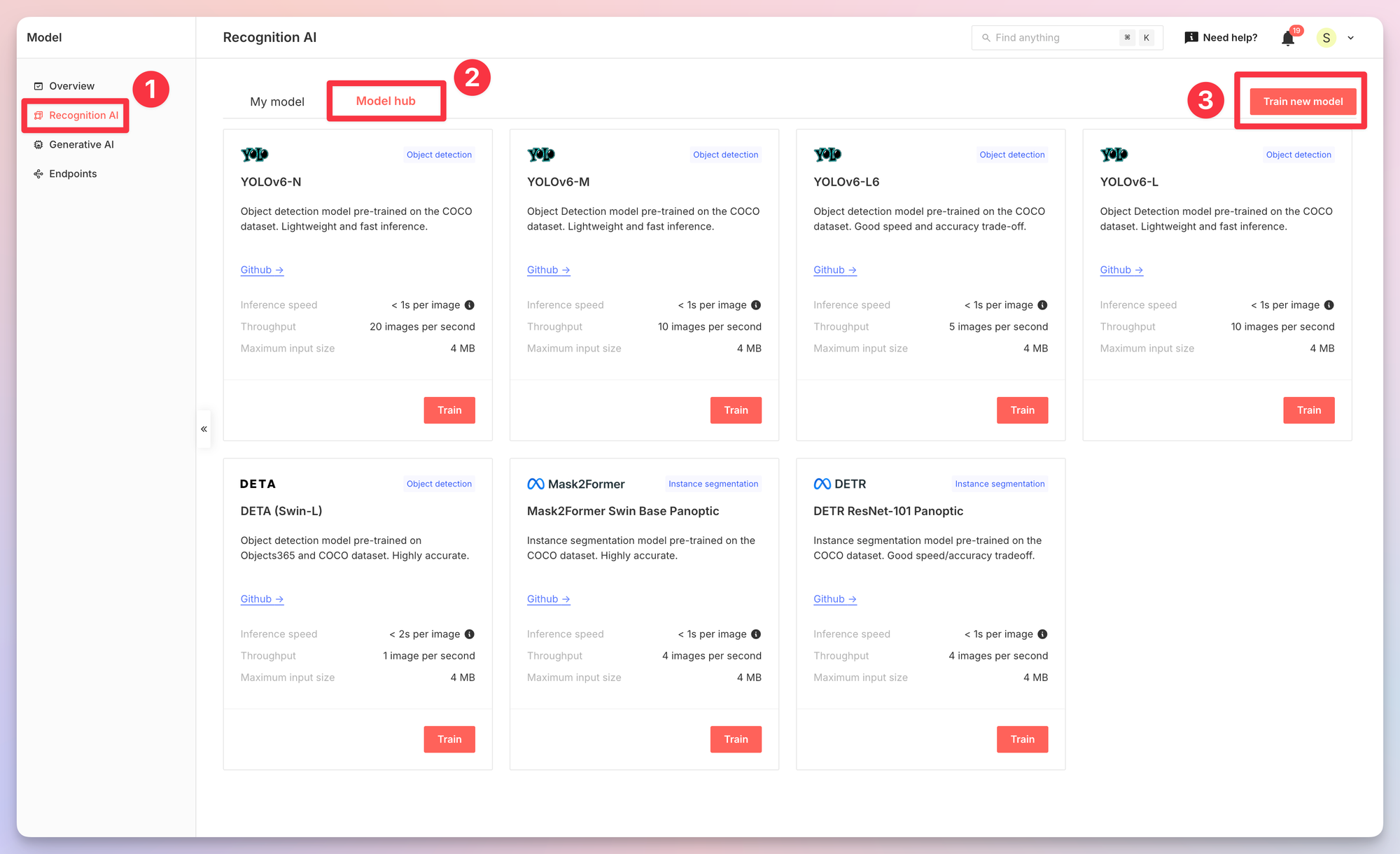This screenshot has height=854, width=1400.
Task: Open the Github link for YOLOv6-L
Action: click(1121, 270)
